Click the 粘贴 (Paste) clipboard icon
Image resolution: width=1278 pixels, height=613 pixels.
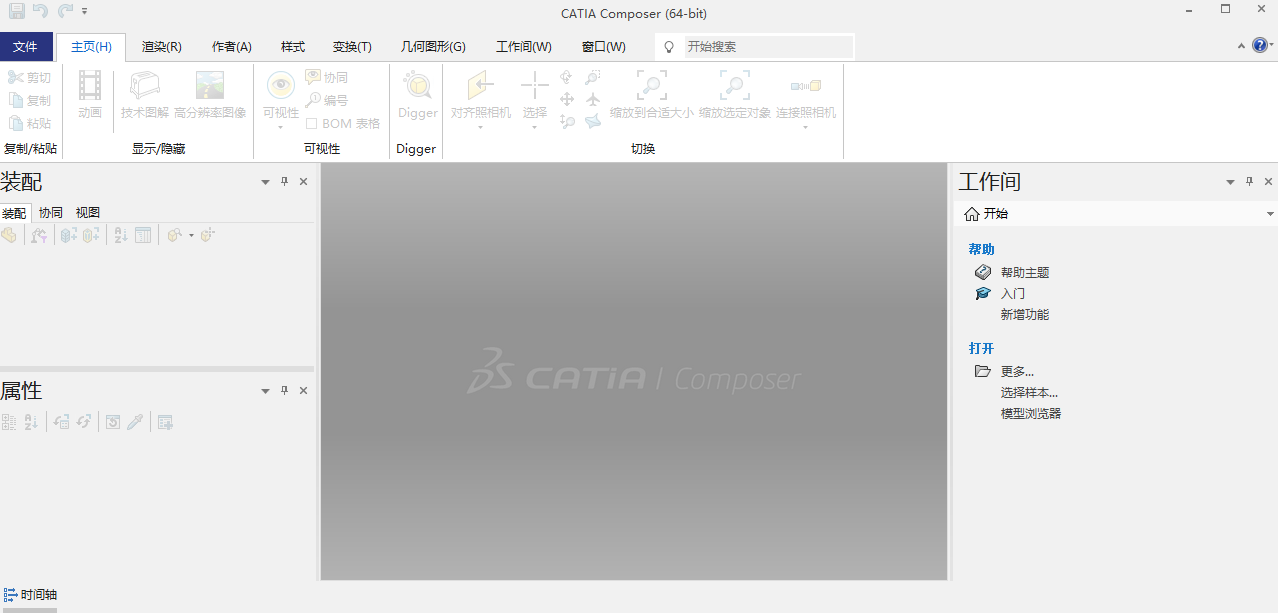click(x=16, y=123)
